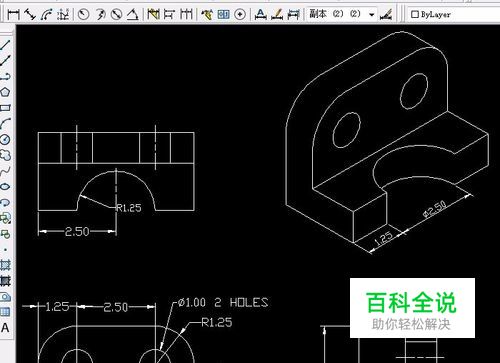Click the Insert Block tool
500x363 pixels.
click(5, 218)
